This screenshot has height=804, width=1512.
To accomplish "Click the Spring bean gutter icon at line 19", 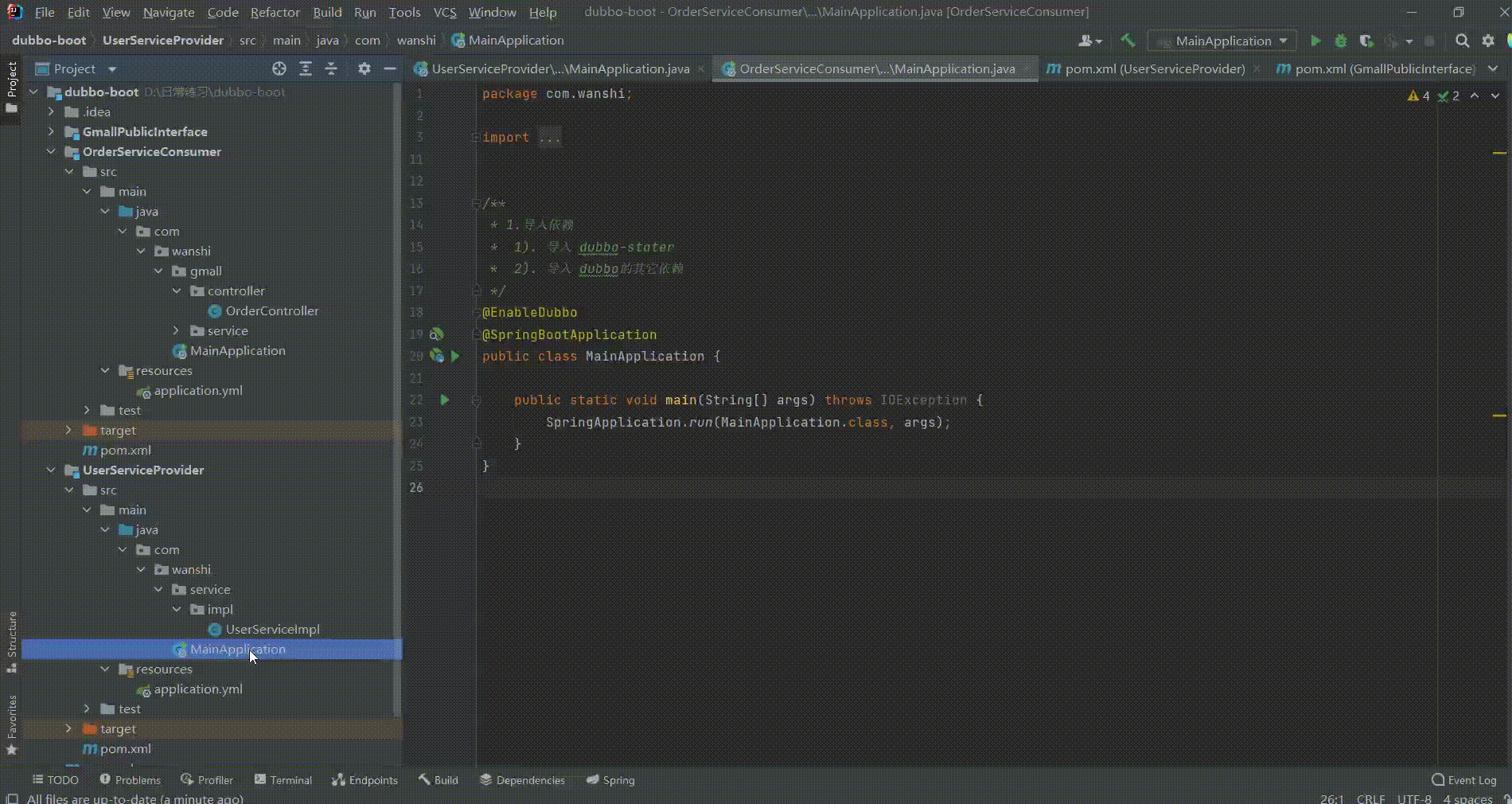I will click(437, 334).
